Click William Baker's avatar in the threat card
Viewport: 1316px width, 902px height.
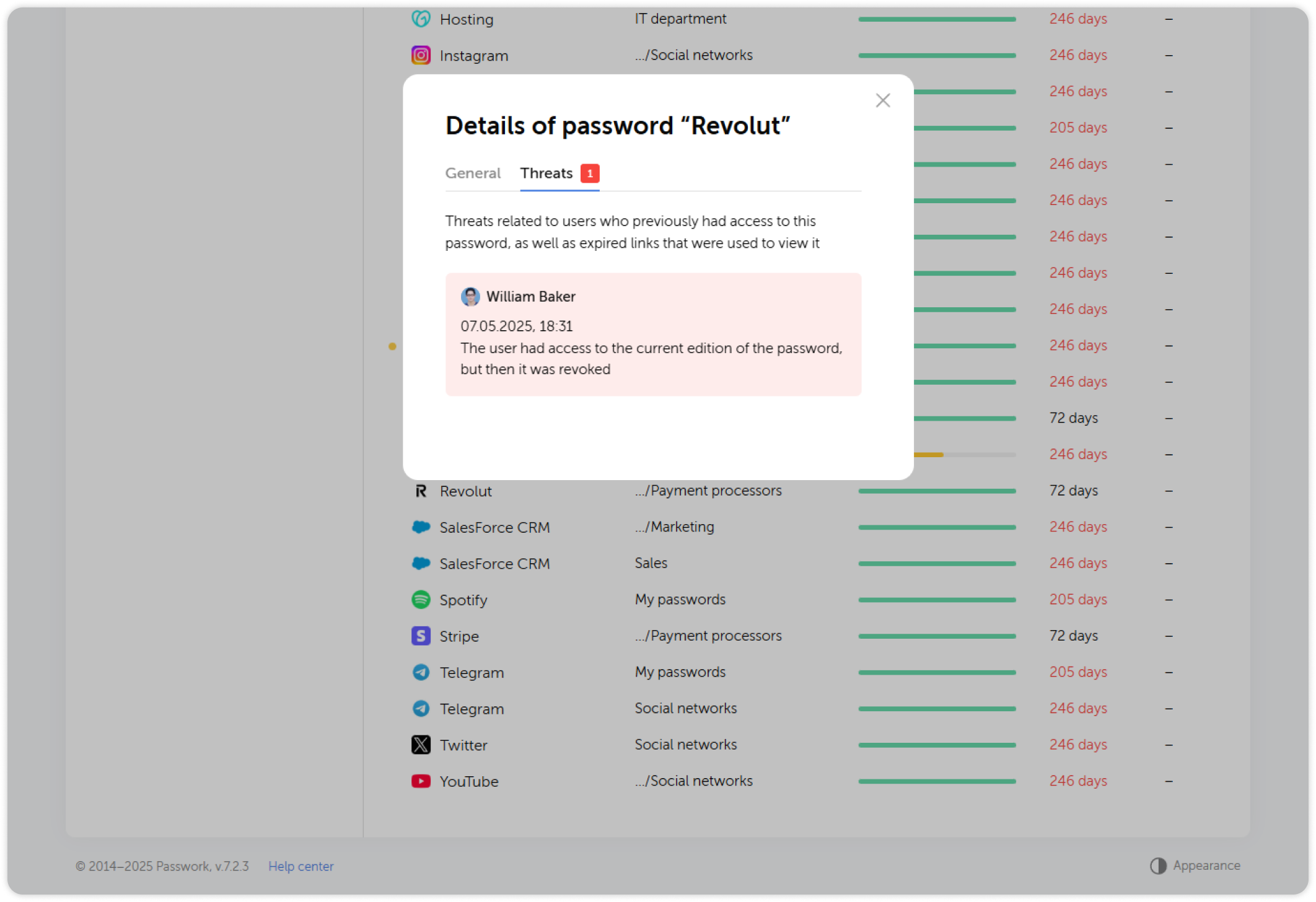point(472,297)
